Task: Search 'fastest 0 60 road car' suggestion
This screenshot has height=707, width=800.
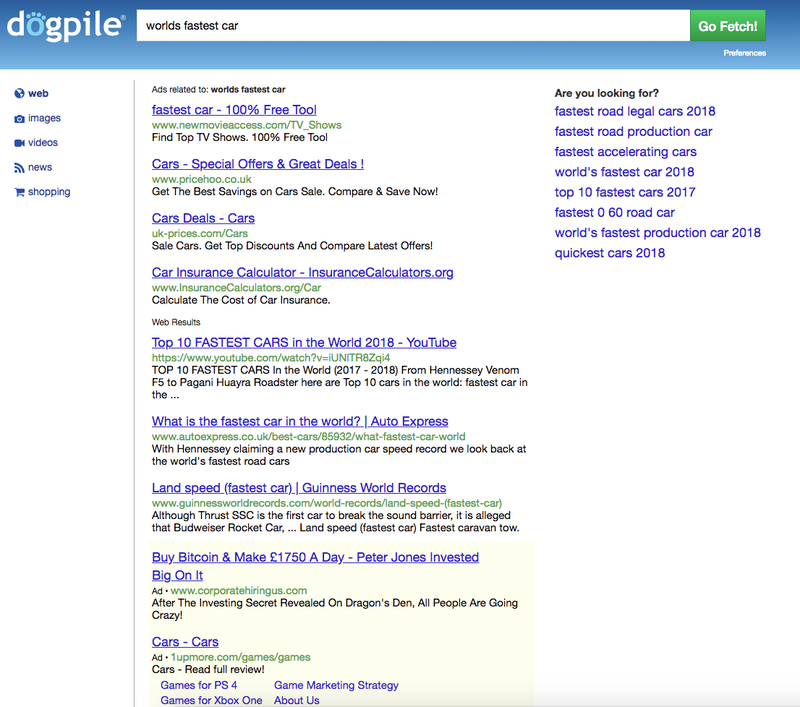Action: (614, 213)
